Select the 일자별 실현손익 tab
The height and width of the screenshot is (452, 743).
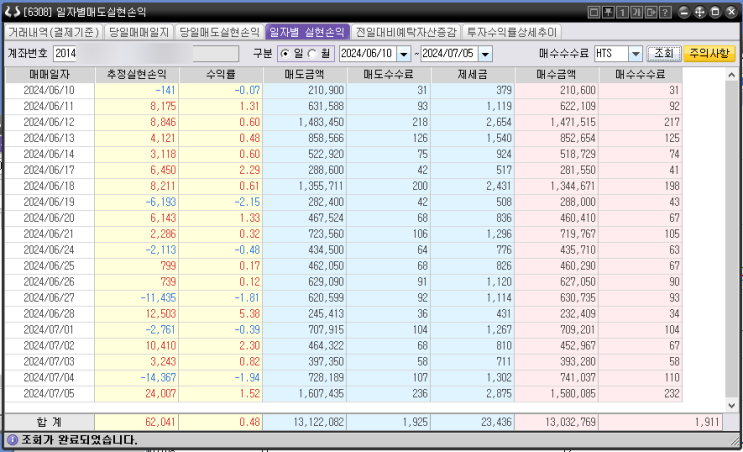pos(307,32)
